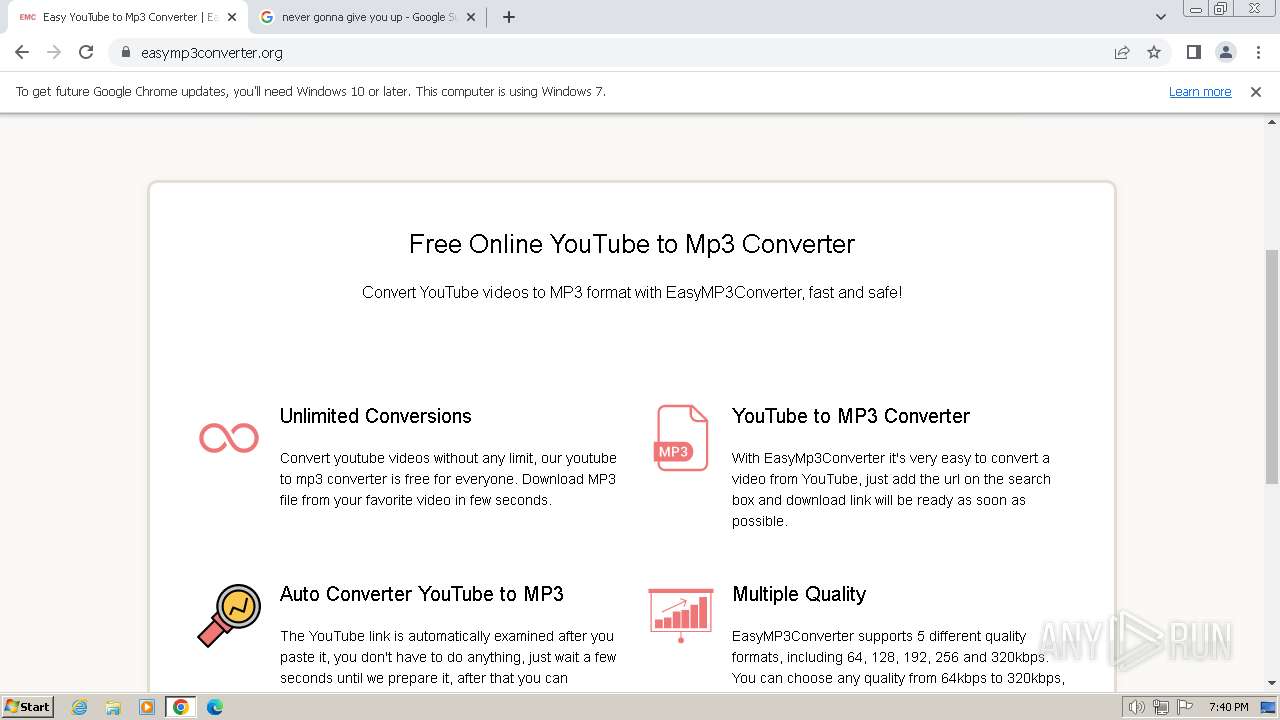Toggle the Chrome side panel
The image size is (1280, 720).
pyautogui.click(x=1193, y=52)
